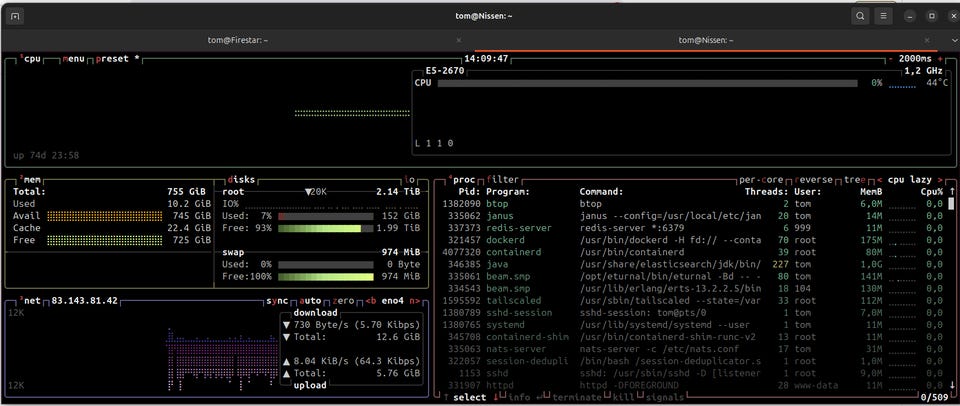This screenshot has height=406, width=960.
Task: Toggle per-core CPU usage in proc
Action: 762,179
